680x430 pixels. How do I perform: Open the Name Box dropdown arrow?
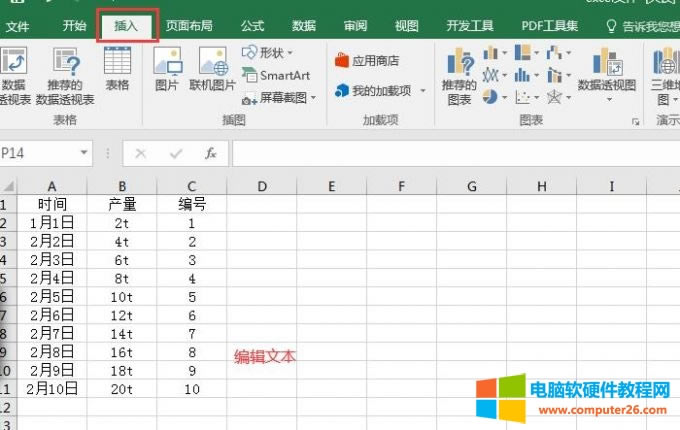tap(84, 153)
